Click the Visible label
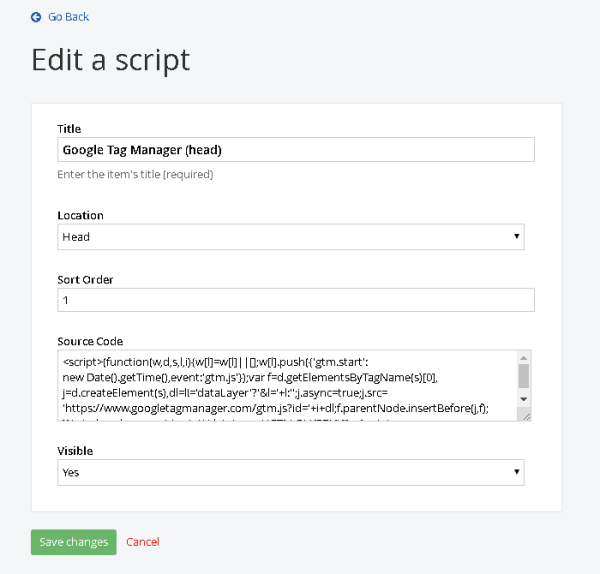 click(75, 451)
